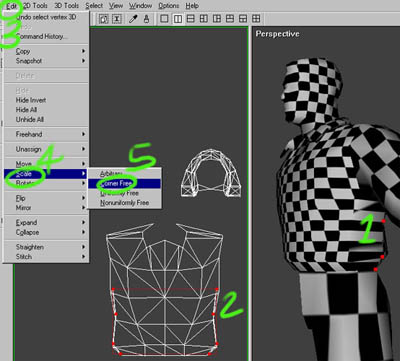This screenshot has width=400, height=361.
Task: Select the stamp brush tool icon
Action: [146, 19]
